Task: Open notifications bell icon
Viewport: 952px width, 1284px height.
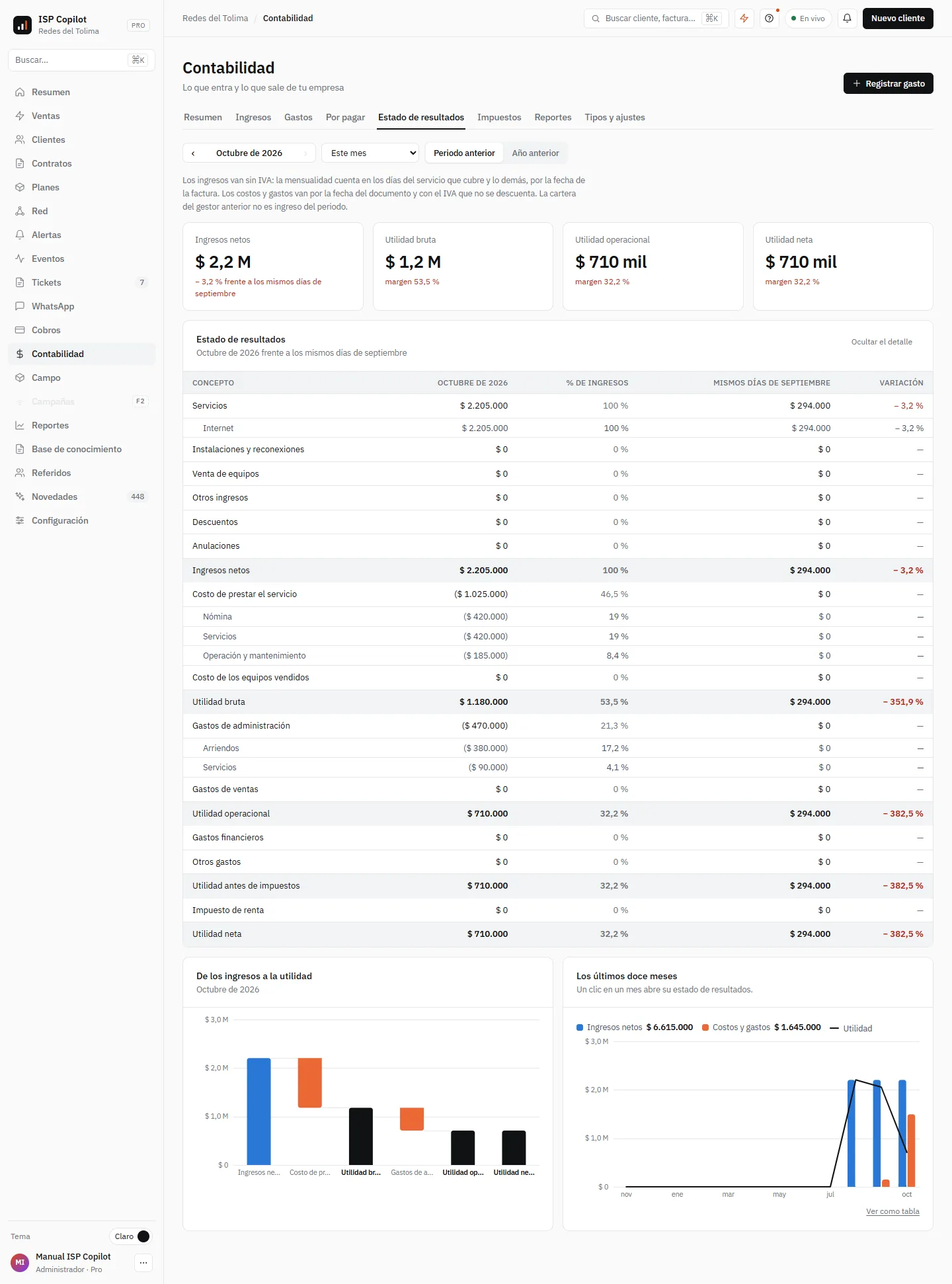Action: click(847, 19)
